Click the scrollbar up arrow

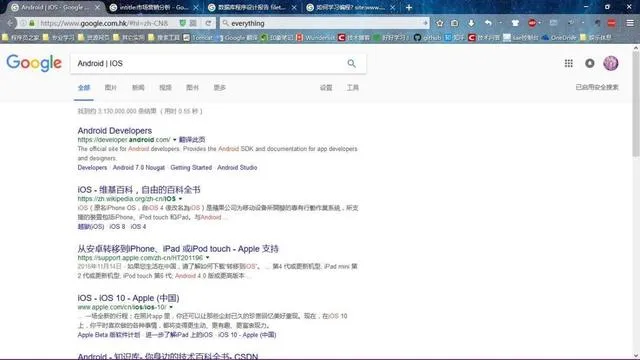click(x=636, y=48)
